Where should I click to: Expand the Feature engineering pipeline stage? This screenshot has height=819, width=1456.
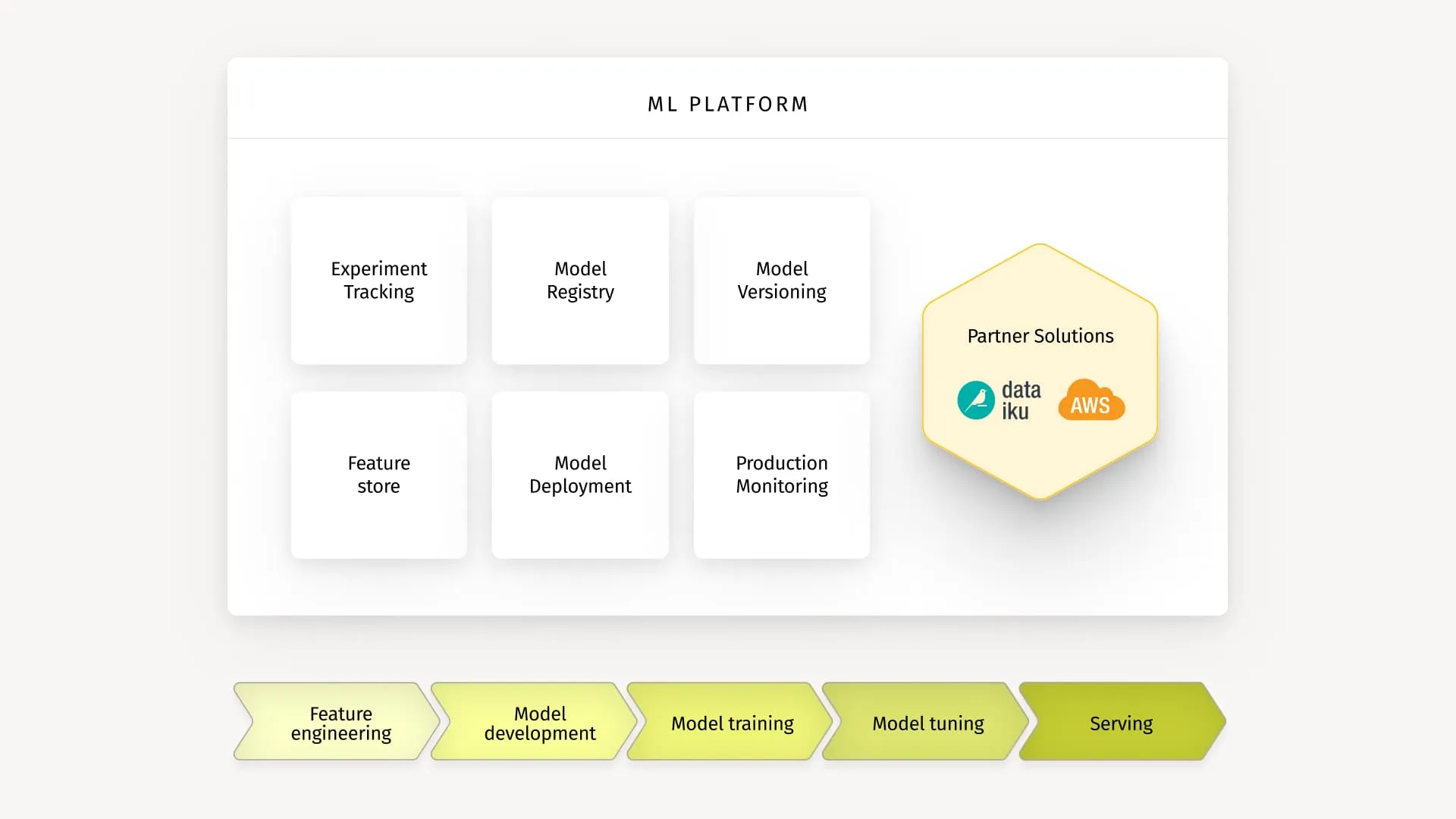click(339, 723)
